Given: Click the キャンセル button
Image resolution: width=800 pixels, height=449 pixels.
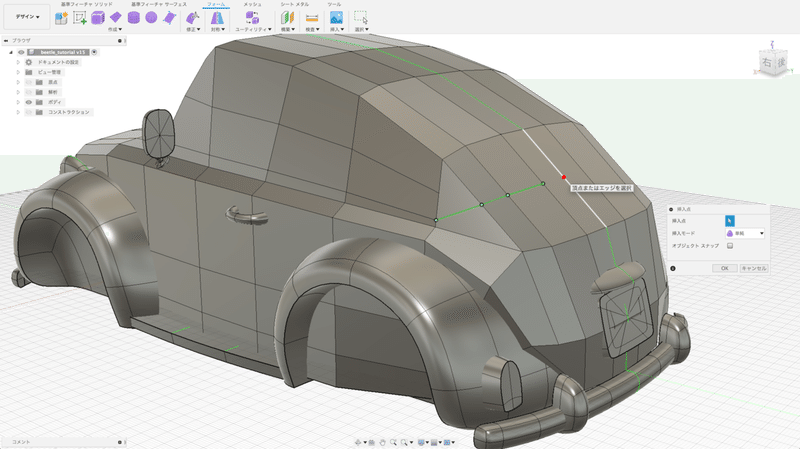Looking at the screenshot, I should pyautogui.click(x=753, y=268).
